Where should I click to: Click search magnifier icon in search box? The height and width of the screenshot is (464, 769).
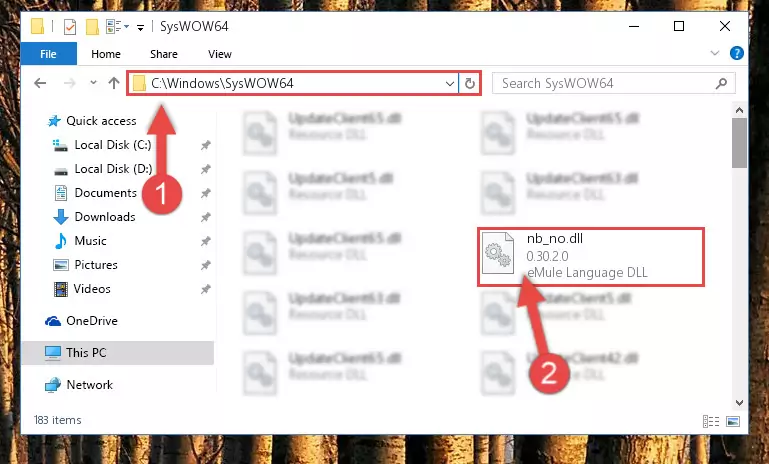coord(721,83)
